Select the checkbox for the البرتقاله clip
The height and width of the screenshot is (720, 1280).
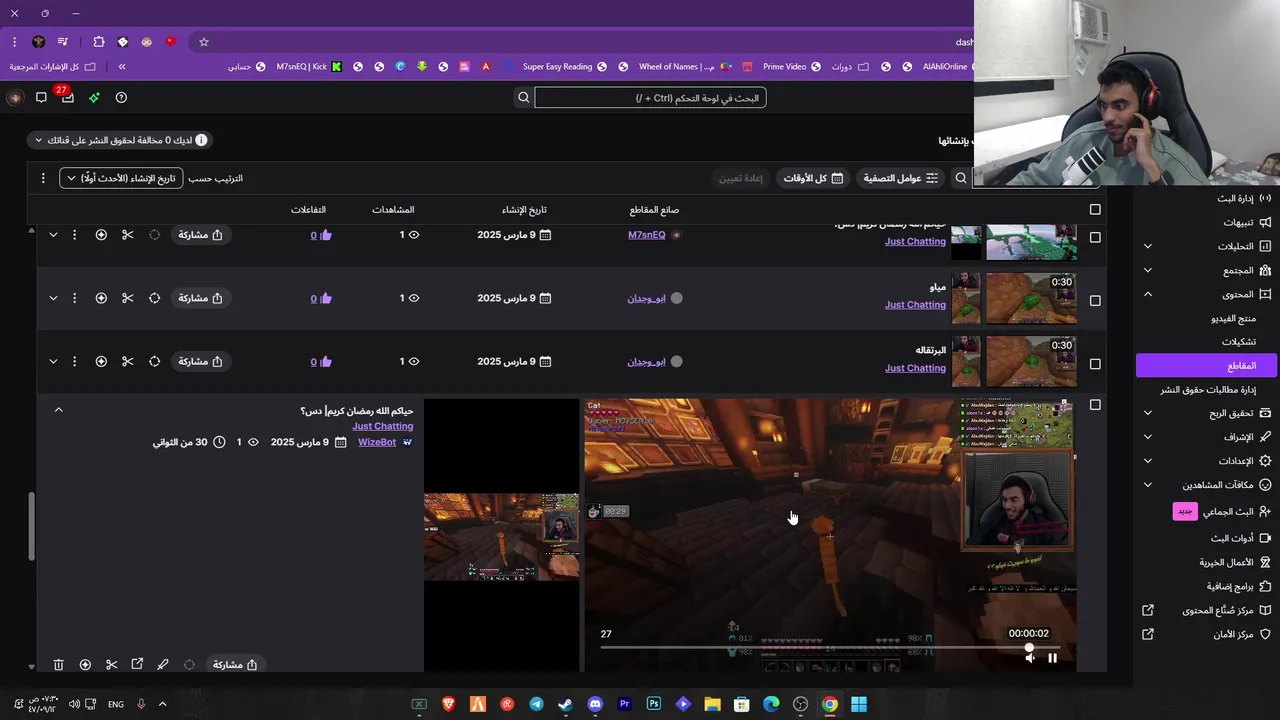coord(1095,364)
